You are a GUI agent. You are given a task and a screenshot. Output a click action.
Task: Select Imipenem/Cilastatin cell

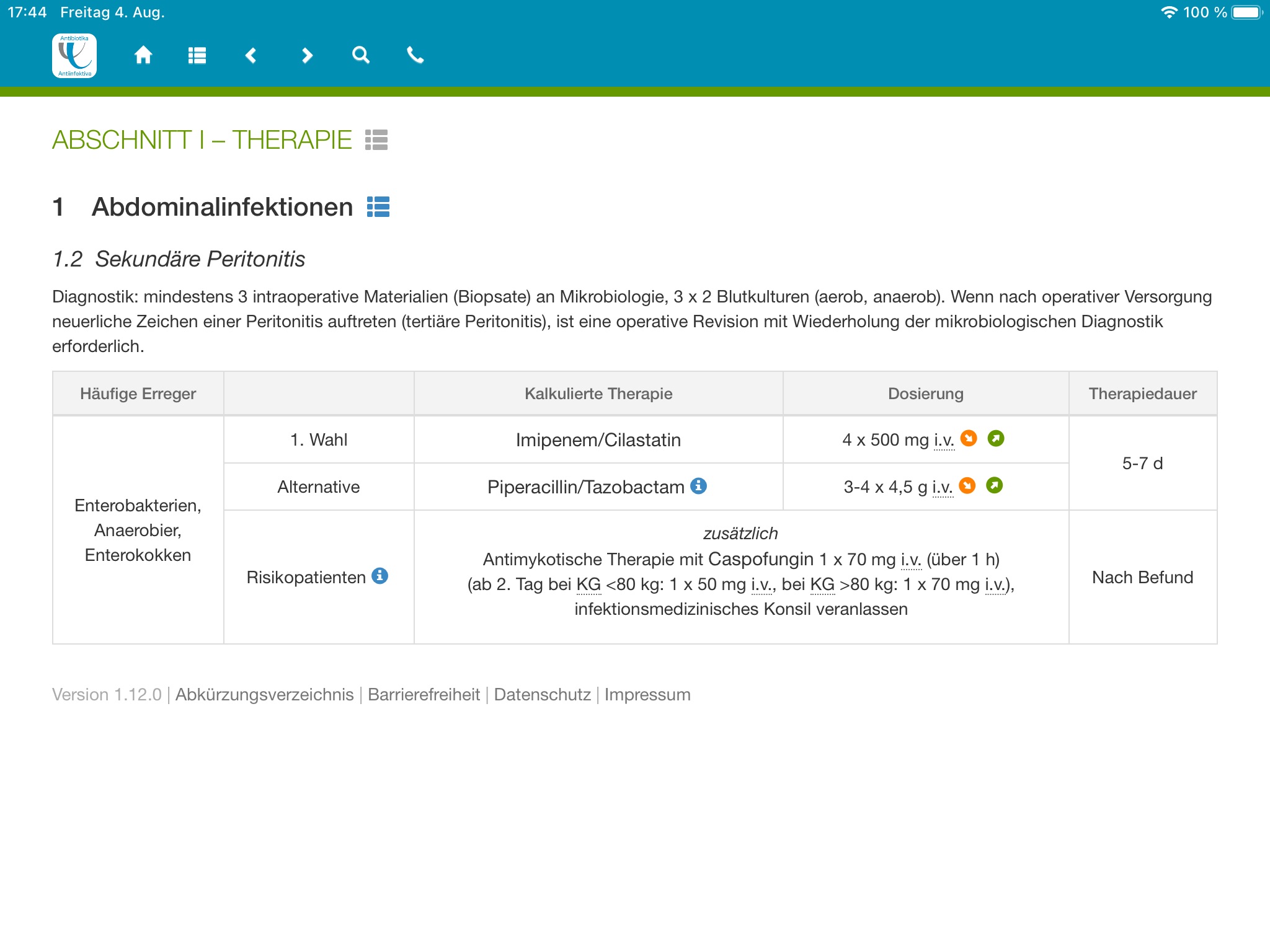pos(598,440)
